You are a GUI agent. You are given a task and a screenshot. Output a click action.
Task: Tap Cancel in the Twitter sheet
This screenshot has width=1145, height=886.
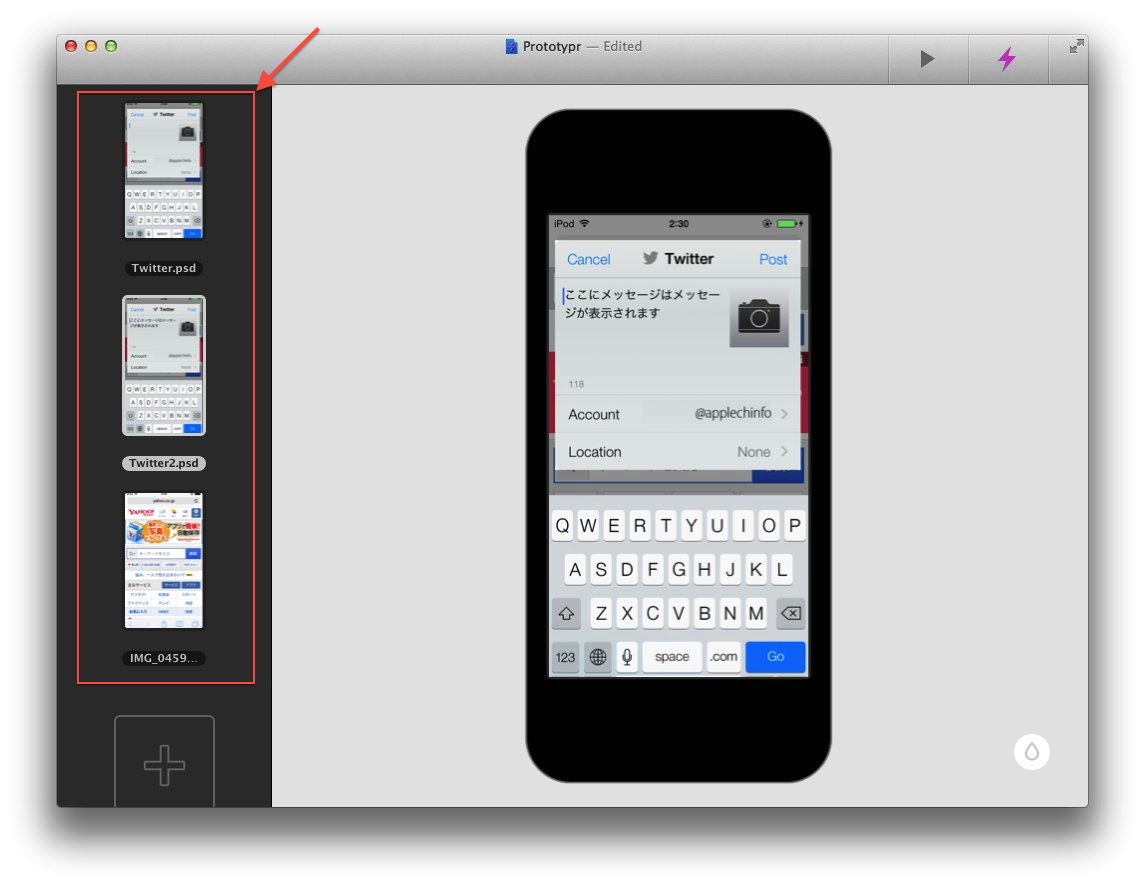pyautogui.click(x=589, y=259)
